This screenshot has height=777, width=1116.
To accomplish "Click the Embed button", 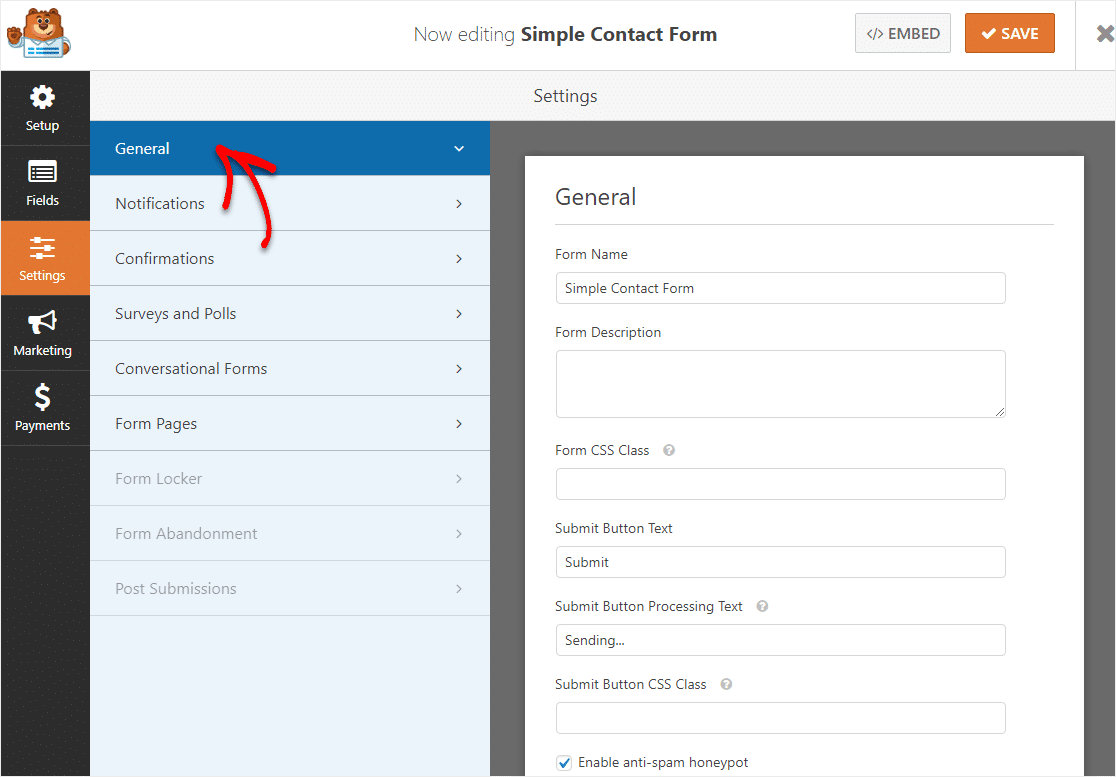I will coord(902,33).
